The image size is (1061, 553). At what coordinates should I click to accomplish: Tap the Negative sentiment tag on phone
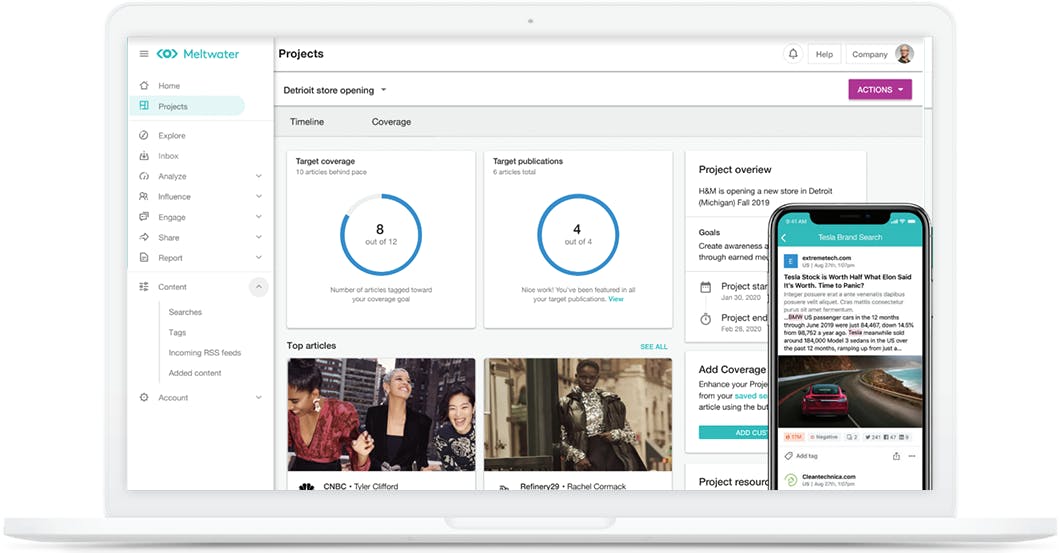[x=823, y=437]
